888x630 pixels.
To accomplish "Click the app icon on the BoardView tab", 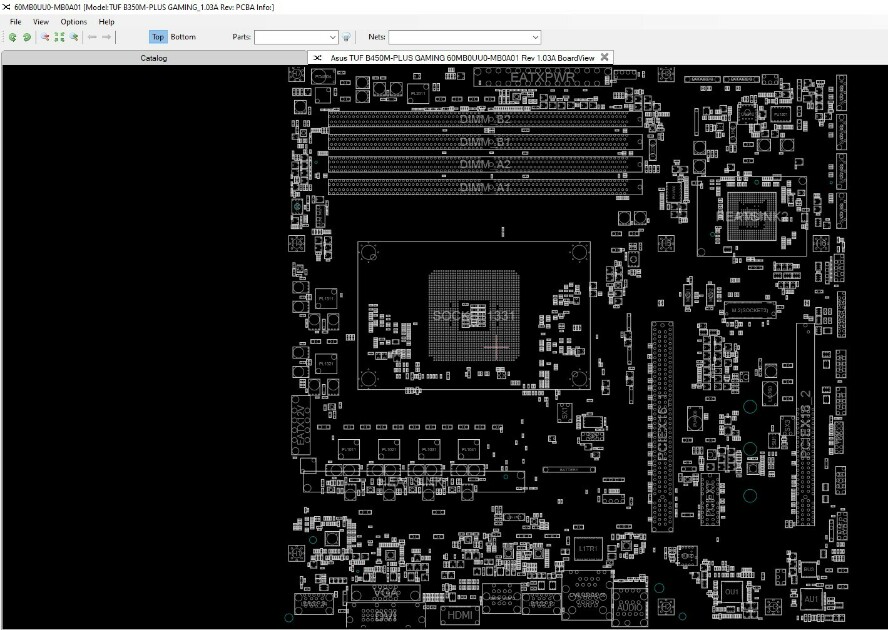I will point(318,58).
